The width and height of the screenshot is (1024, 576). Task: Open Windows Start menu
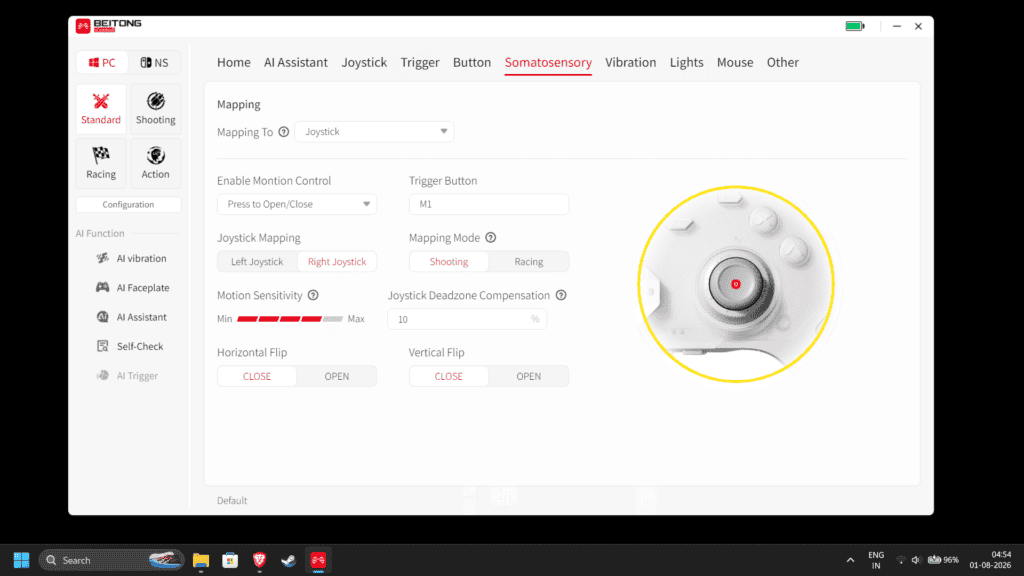point(21,560)
